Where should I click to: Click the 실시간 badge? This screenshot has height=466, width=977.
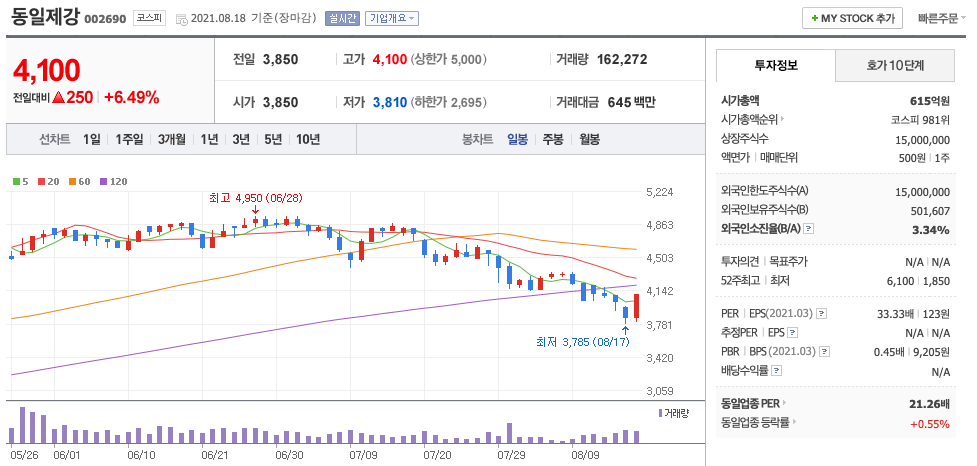pyautogui.click(x=342, y=18)
